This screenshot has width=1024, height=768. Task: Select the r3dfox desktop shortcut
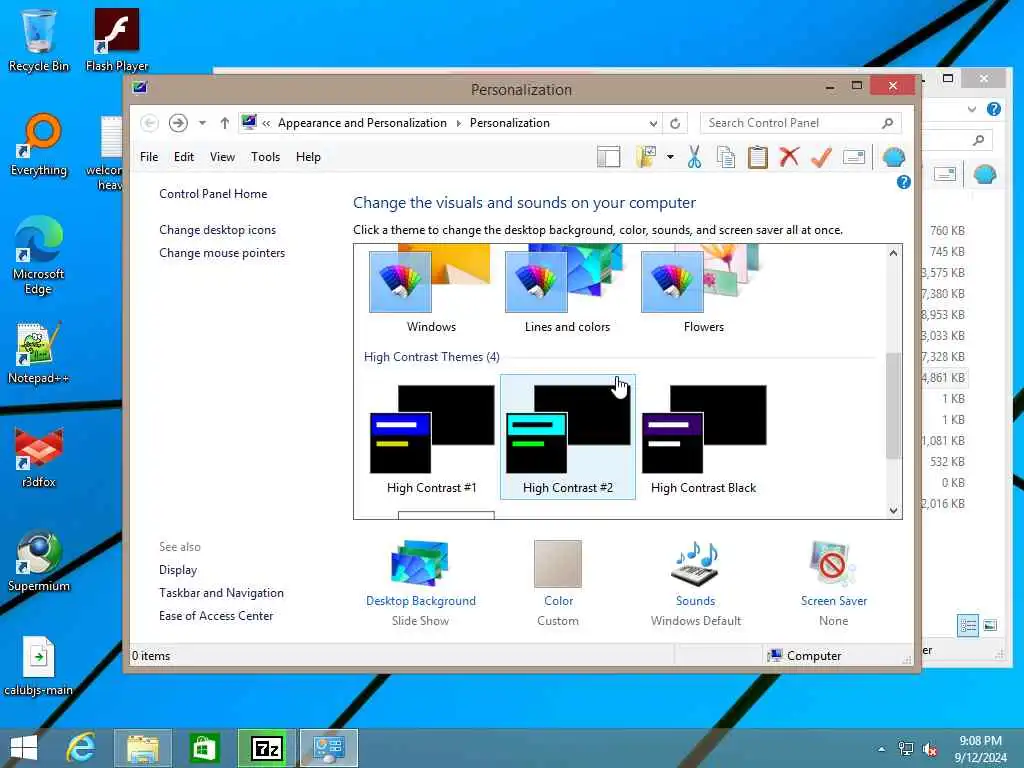pos(39,457)
